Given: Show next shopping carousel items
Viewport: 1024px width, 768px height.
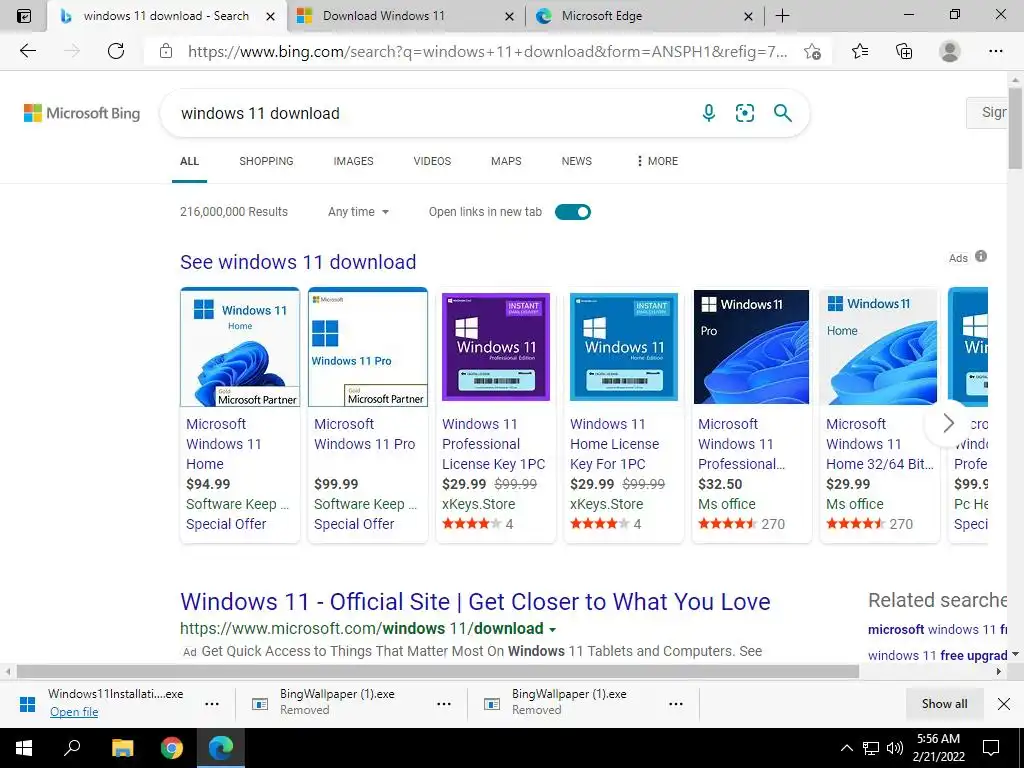Looking at the screenshot, I should click(948, 423).
